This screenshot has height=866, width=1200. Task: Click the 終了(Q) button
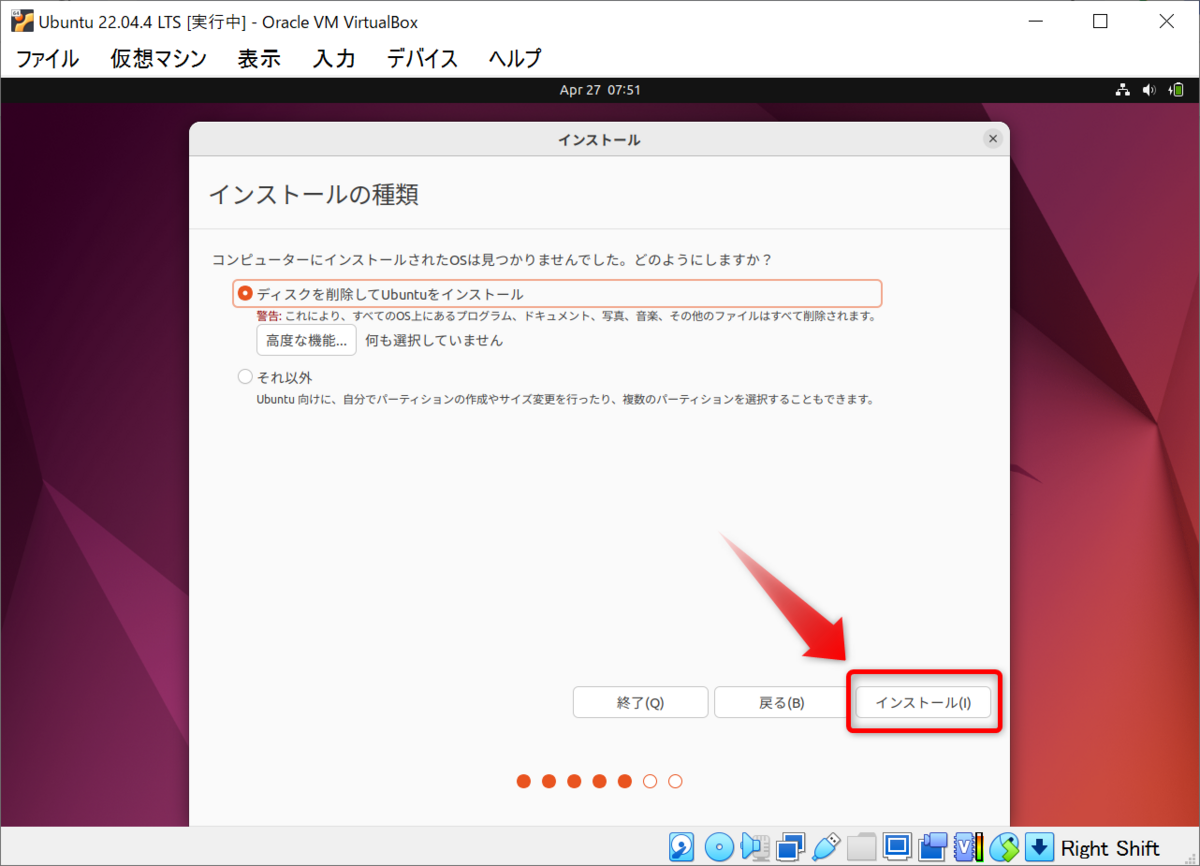coord(640,702)
